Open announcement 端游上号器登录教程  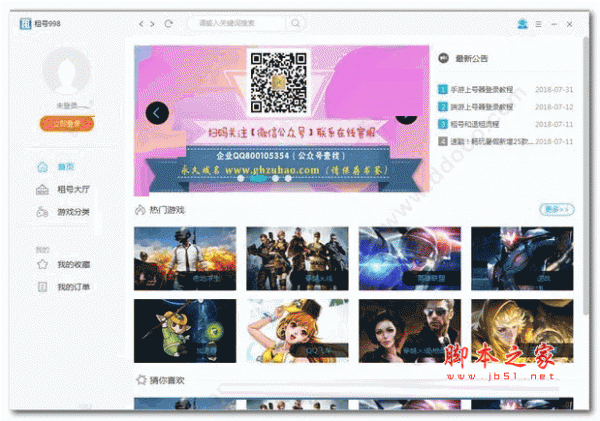pos(481,107)
